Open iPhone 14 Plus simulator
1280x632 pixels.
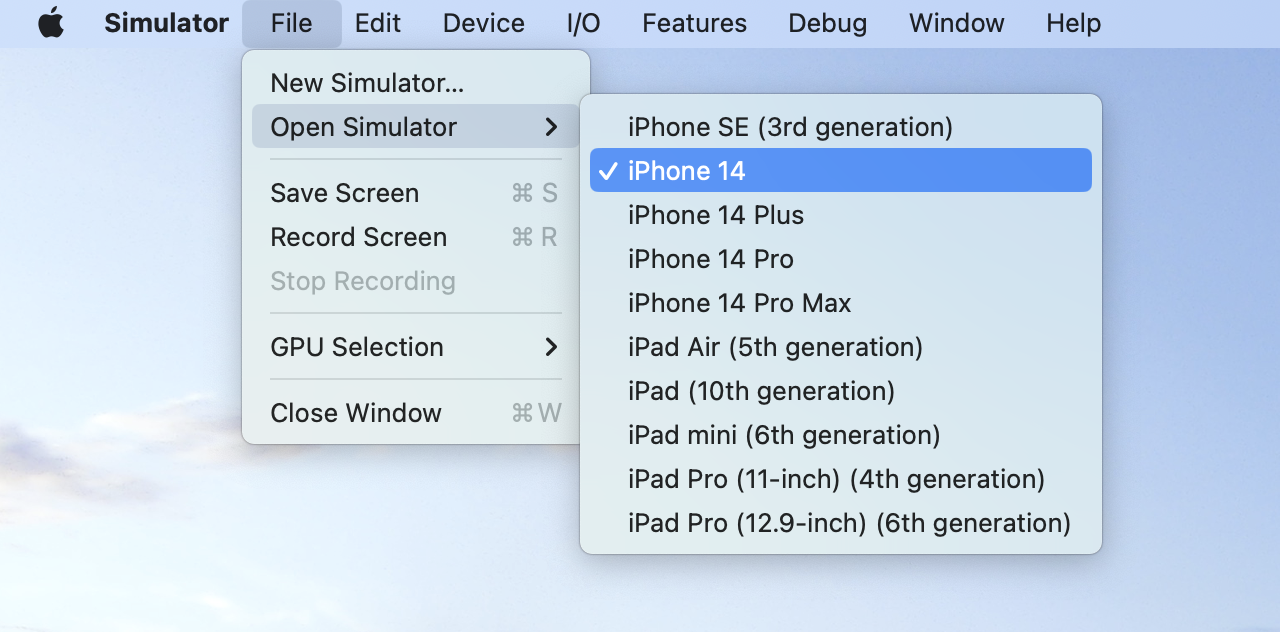click(x=841, y=215)
